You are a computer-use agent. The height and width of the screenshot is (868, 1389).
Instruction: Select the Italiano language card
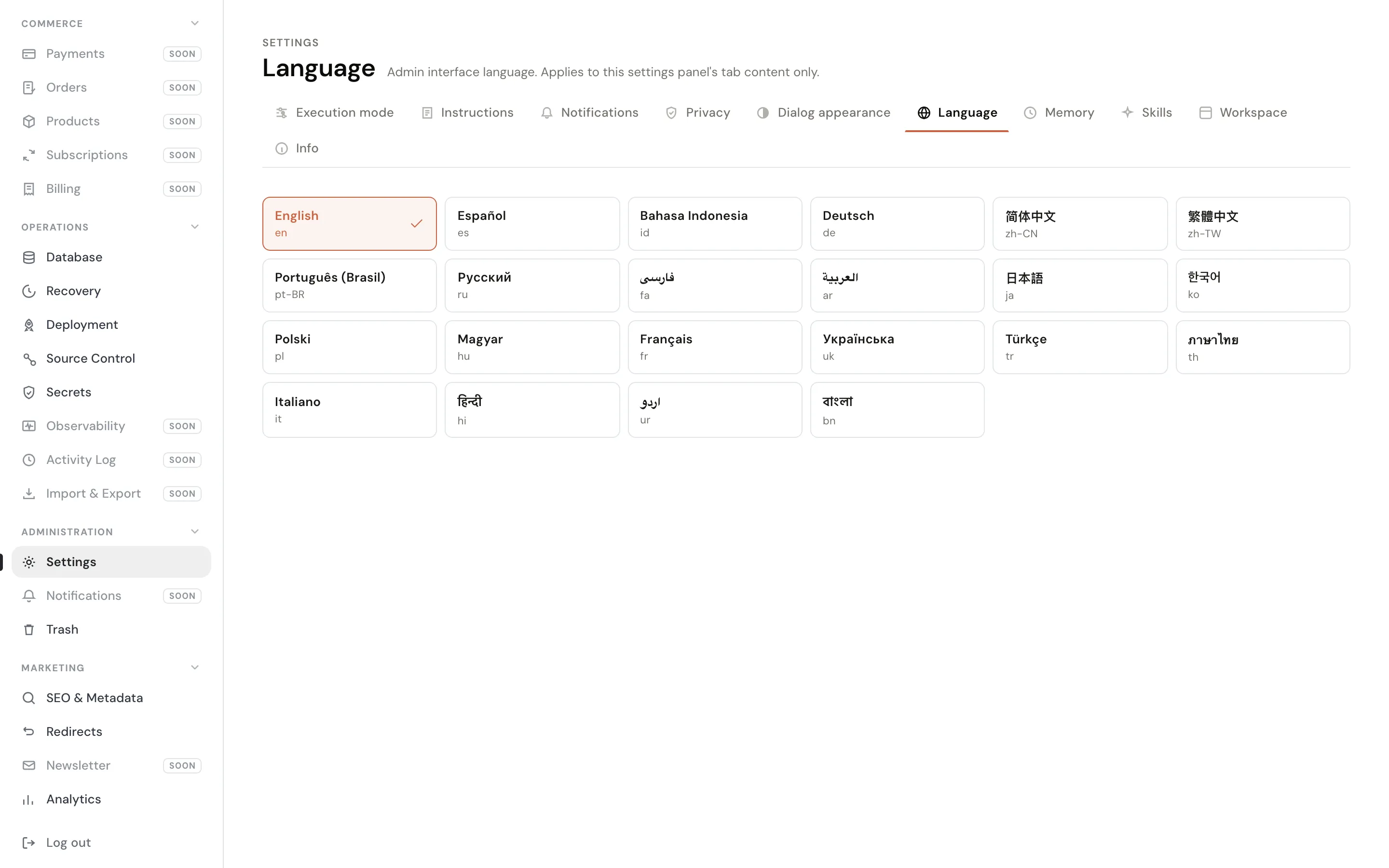tap(350, 410)
